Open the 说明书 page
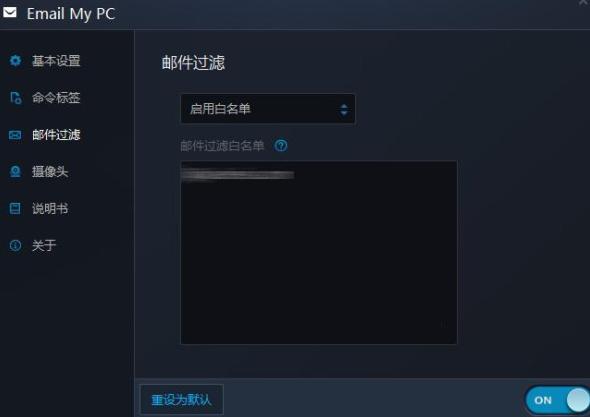The image size is (590, 417). click(x=50, y=208)
